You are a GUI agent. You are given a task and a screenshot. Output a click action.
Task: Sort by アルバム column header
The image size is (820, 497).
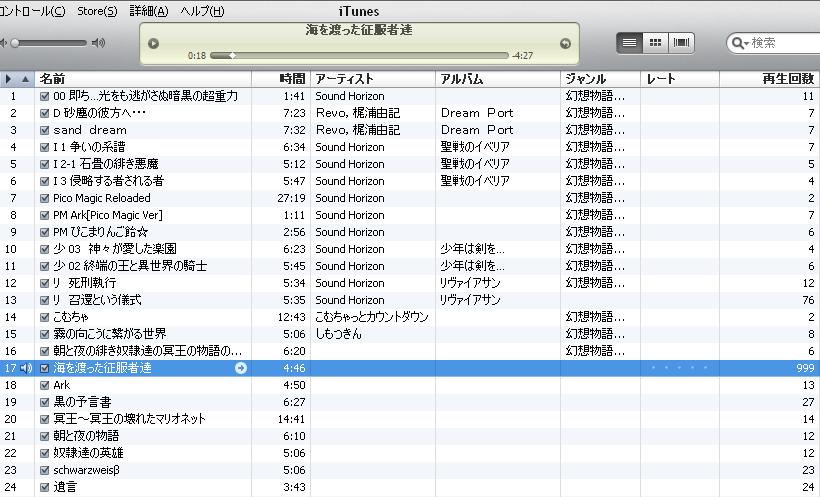pos(498,79)
